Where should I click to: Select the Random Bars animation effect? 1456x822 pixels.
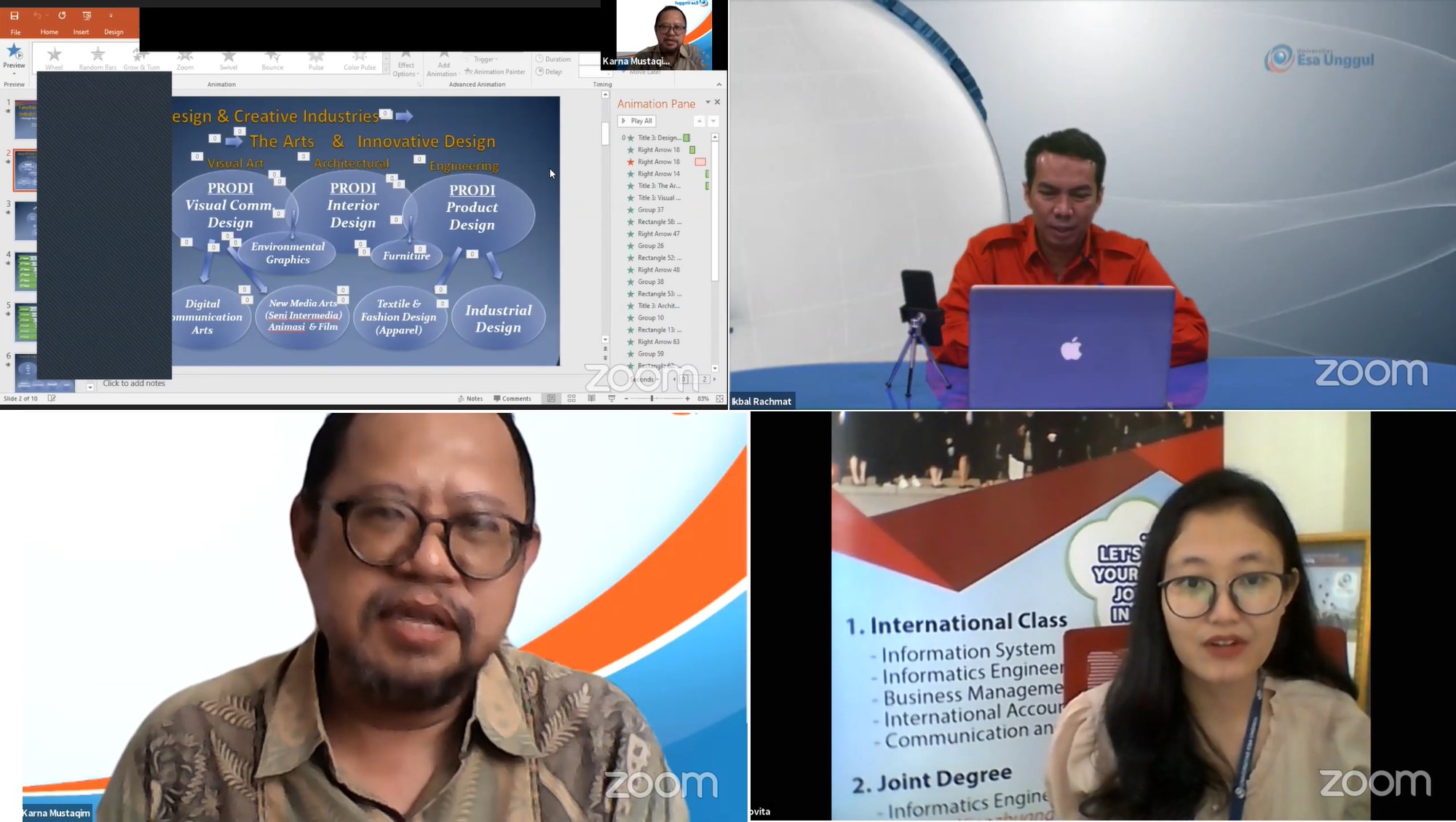point(98,60)
